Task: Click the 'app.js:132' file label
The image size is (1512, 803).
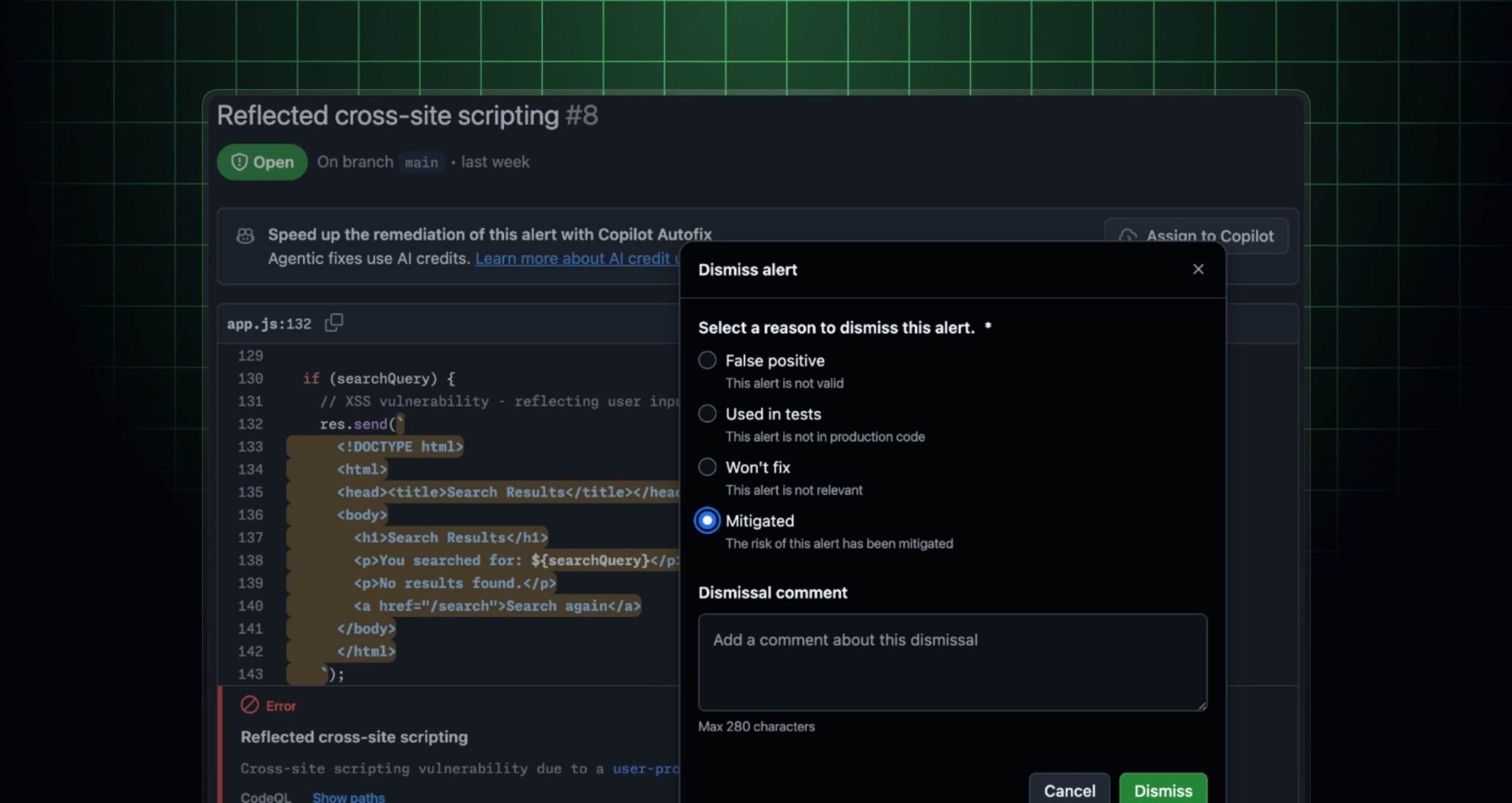Action: [269, 324]
